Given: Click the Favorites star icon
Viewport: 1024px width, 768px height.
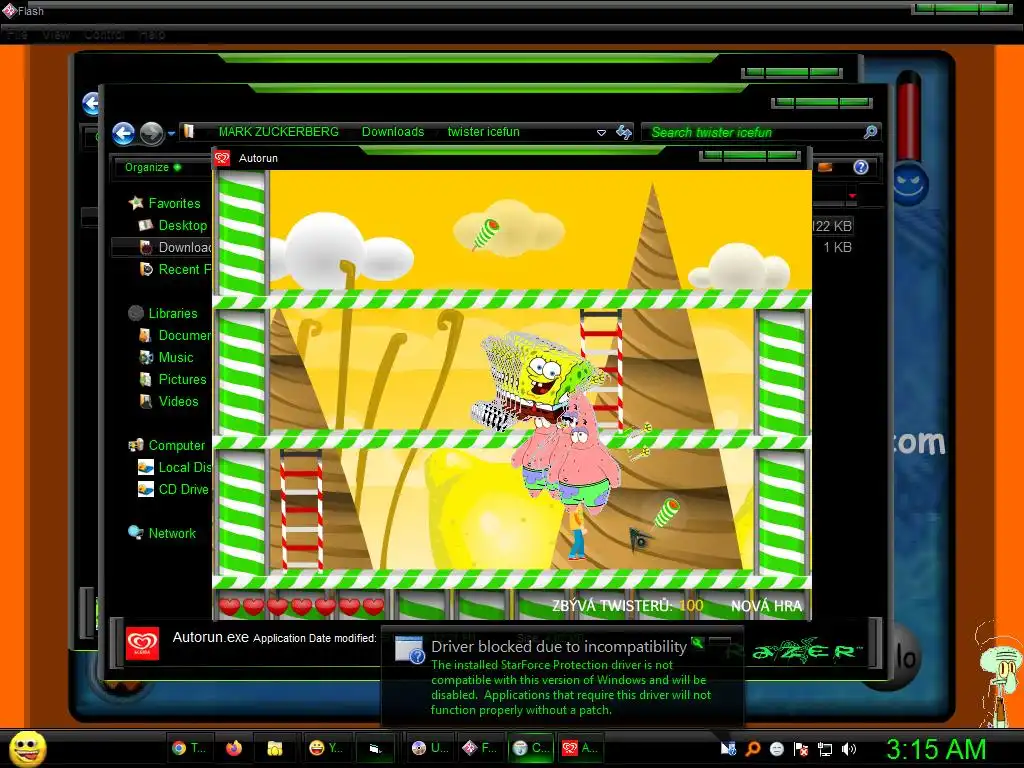Looking at the screenshot, I should (x=136, y=203).
